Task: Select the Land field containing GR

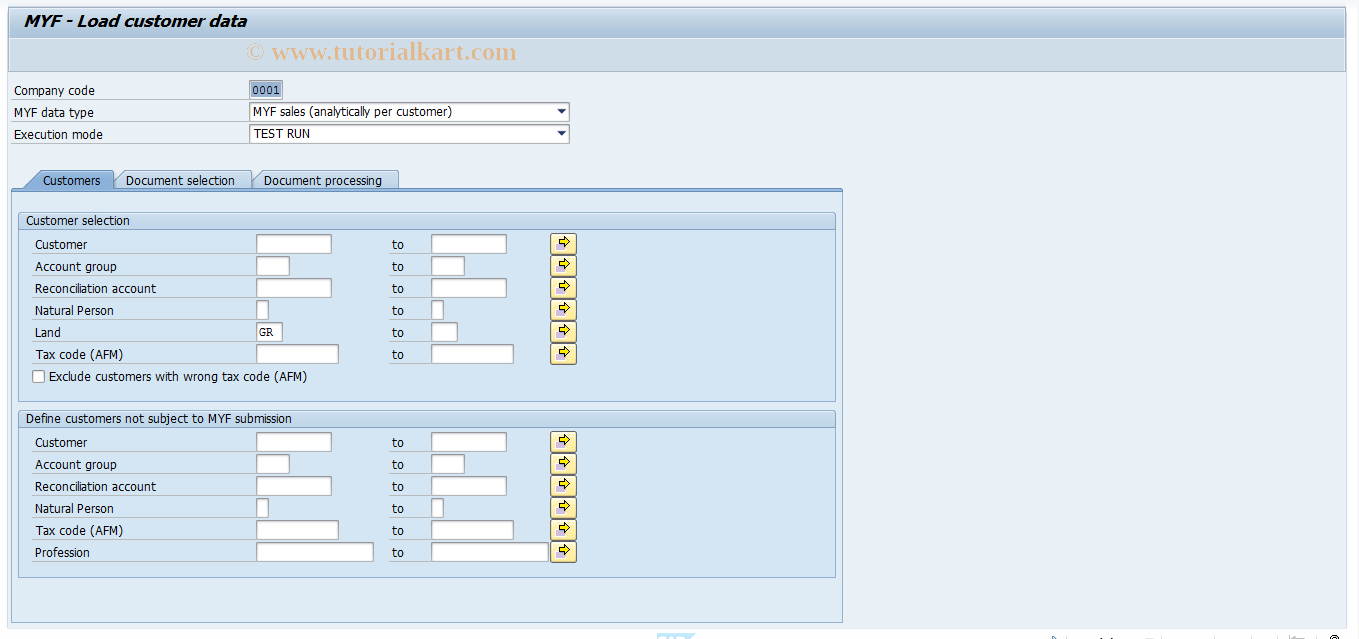Action: pos(270,332)
